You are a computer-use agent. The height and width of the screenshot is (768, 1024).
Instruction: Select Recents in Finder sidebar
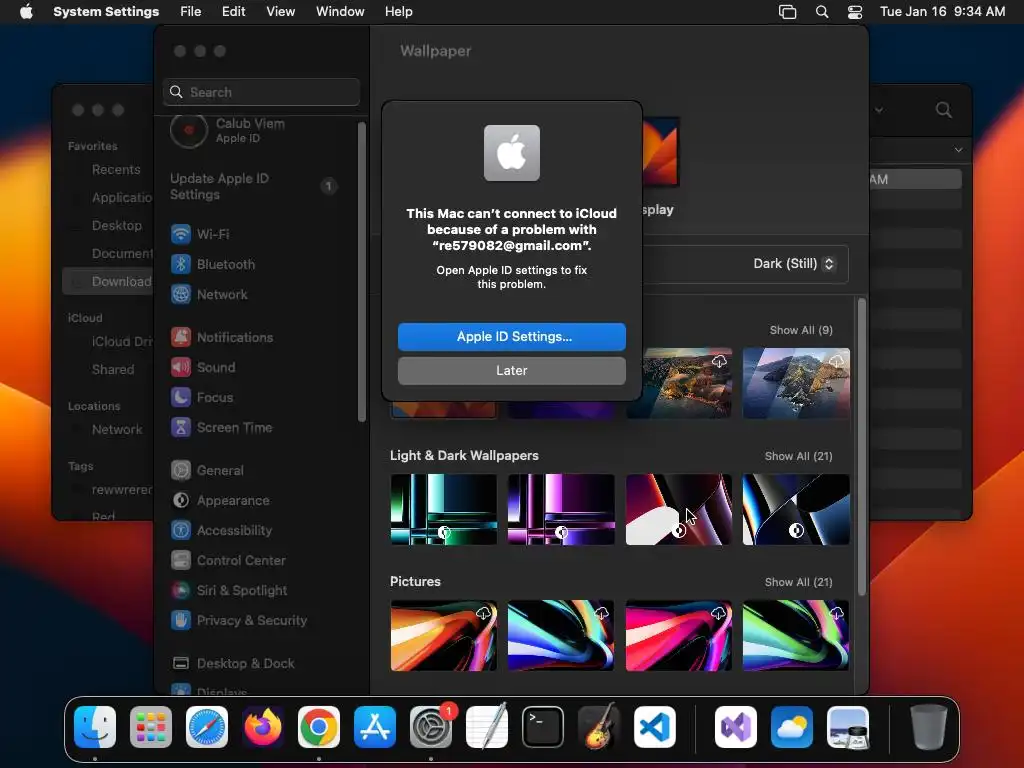pyautogui.click(x=116, y=169)
